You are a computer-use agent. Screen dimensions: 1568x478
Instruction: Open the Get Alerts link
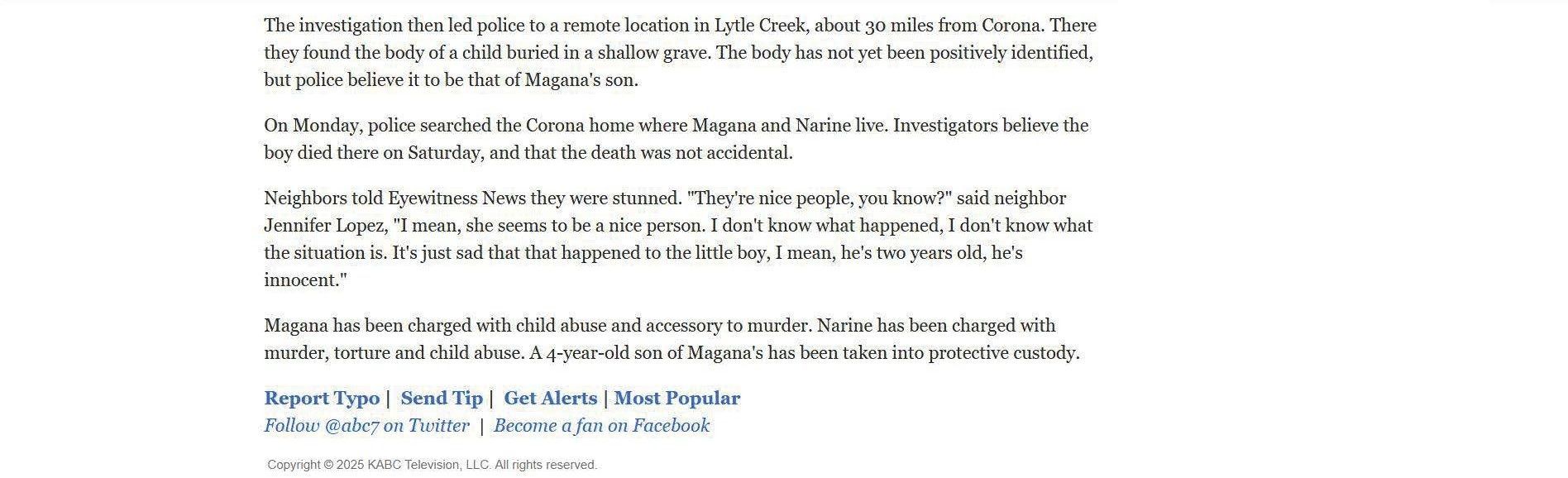click(550, 399)
